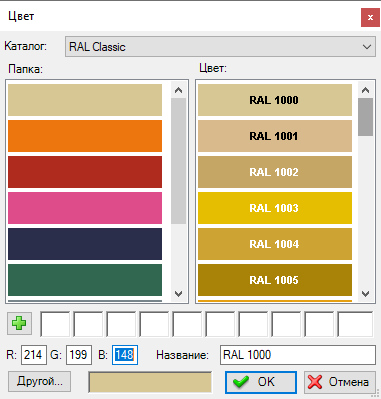The image size is (381, 399).
Task: Choose color RAL 1000
Action: tap(275, 100)
